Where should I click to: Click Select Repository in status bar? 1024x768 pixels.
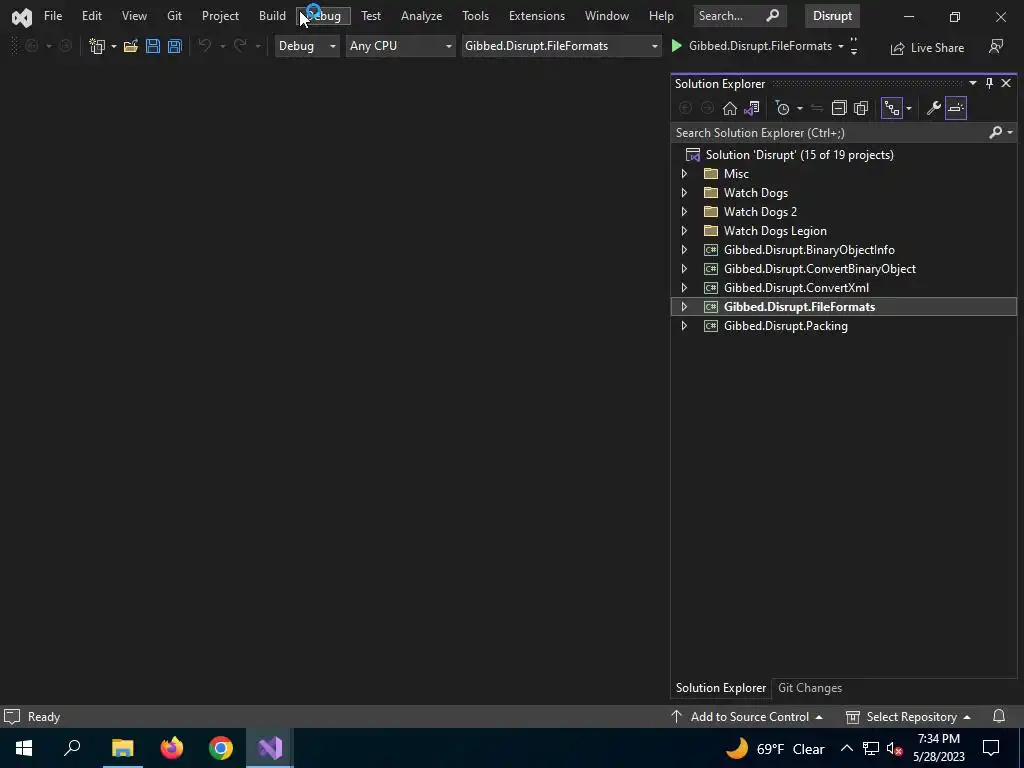(x=908, y=716)
